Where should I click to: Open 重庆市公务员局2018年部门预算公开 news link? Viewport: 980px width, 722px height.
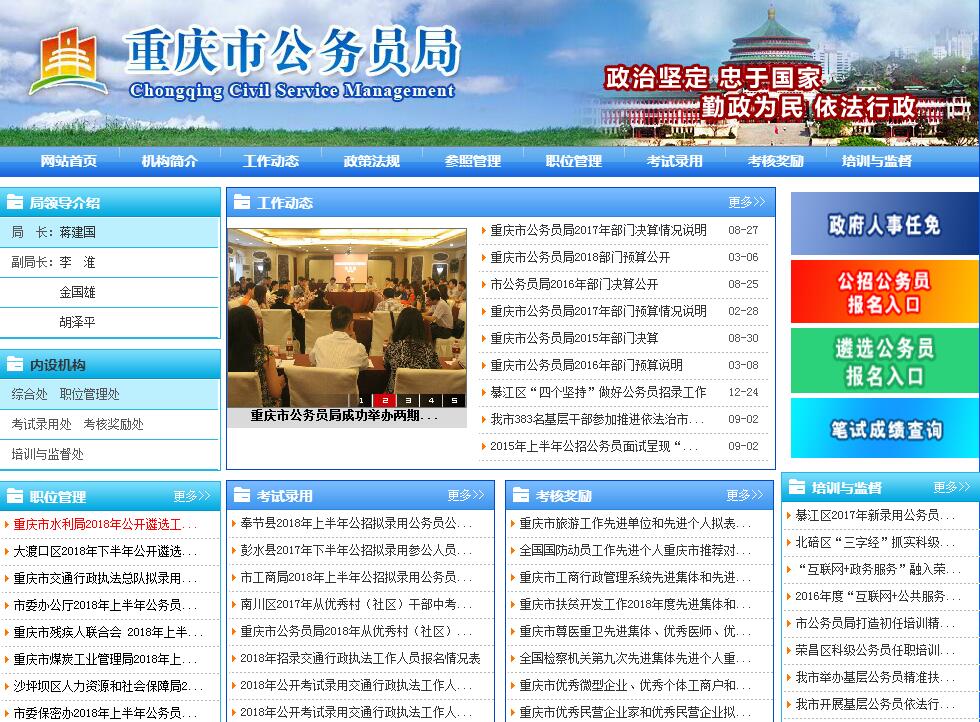pos(580,257)
